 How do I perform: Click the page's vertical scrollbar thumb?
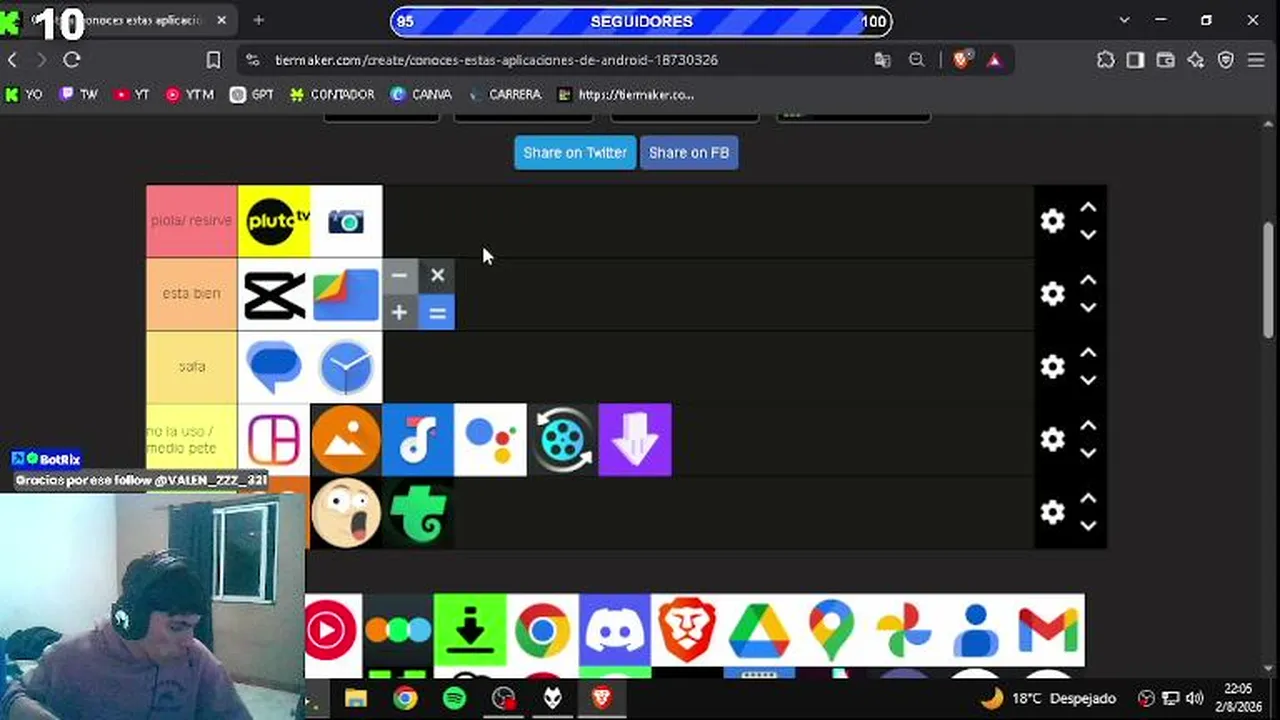[x=1270, y=280]
